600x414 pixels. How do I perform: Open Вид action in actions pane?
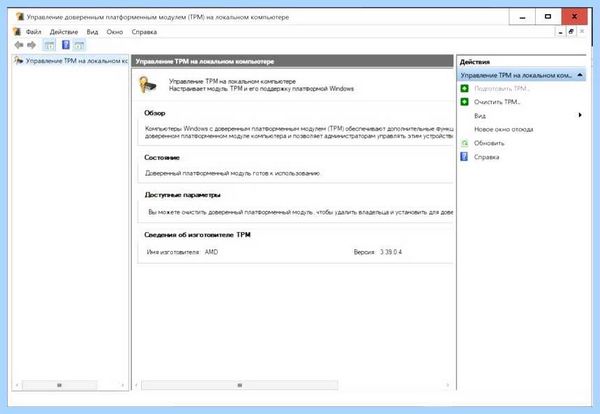479,116
